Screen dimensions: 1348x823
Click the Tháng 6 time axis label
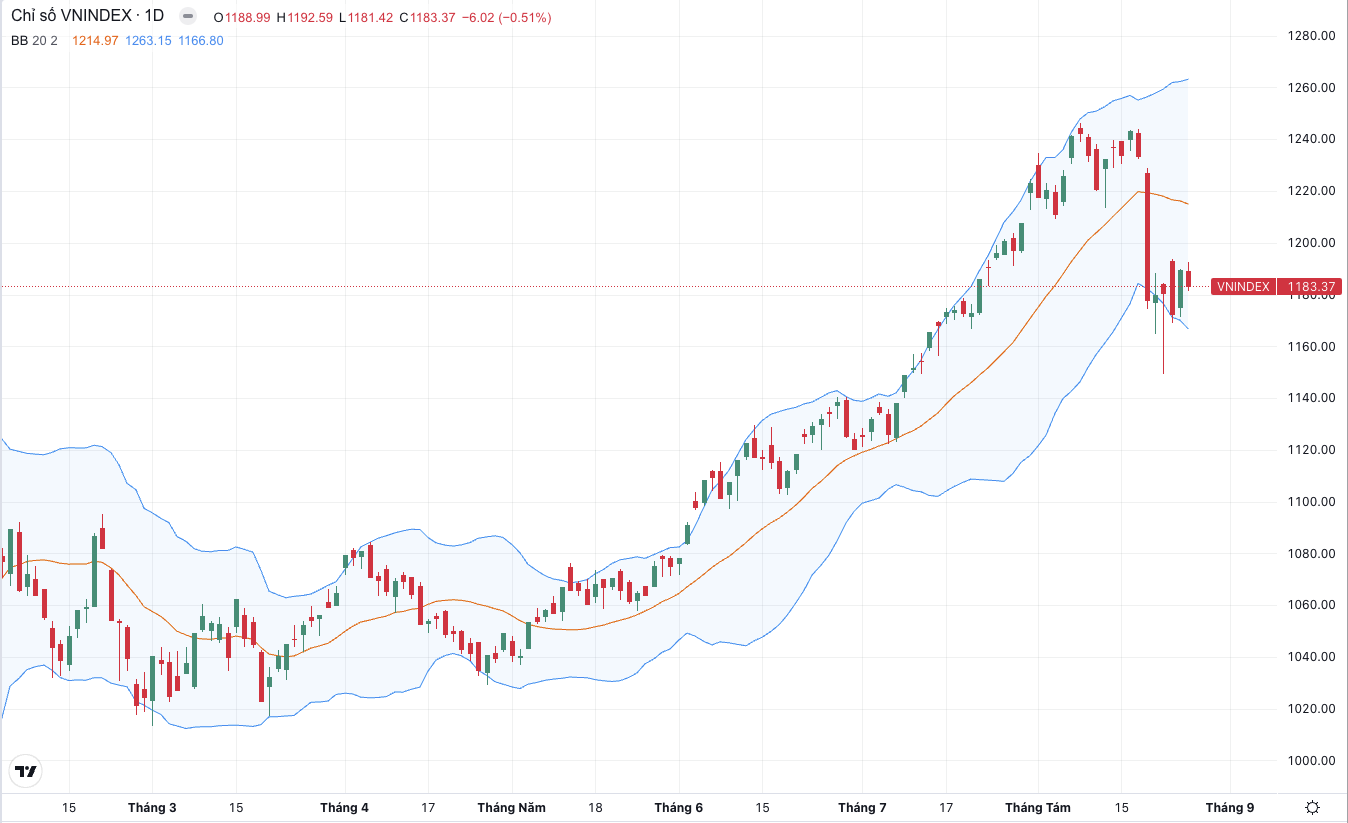tap(679, 808)
